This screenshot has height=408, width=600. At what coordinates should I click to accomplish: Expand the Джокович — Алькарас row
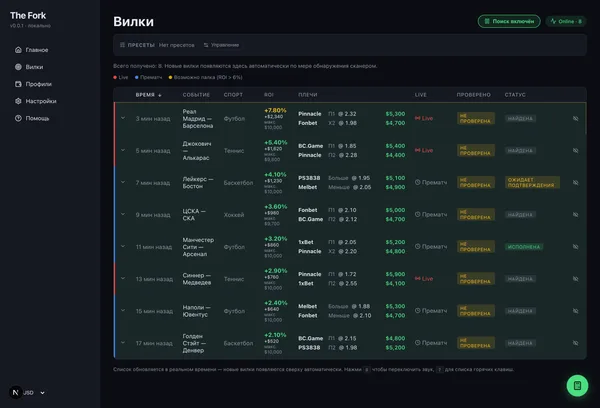tap(123, 150)
